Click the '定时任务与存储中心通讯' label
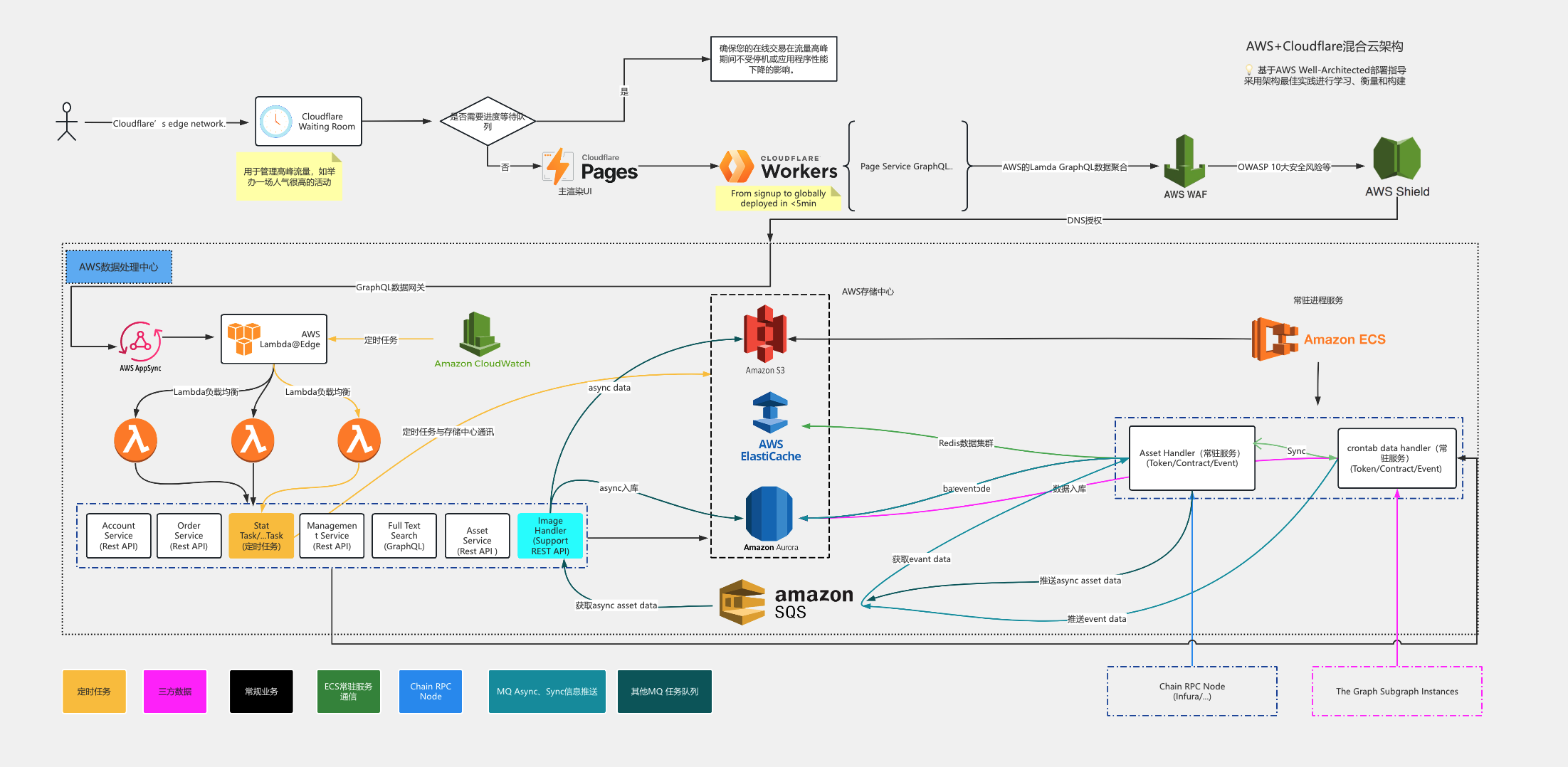 pyautogui.click(x=448, y=431)
